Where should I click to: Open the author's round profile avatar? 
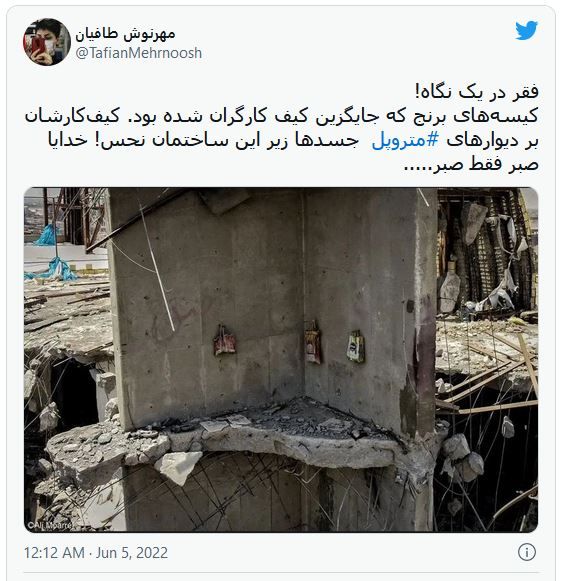[47, 42]
